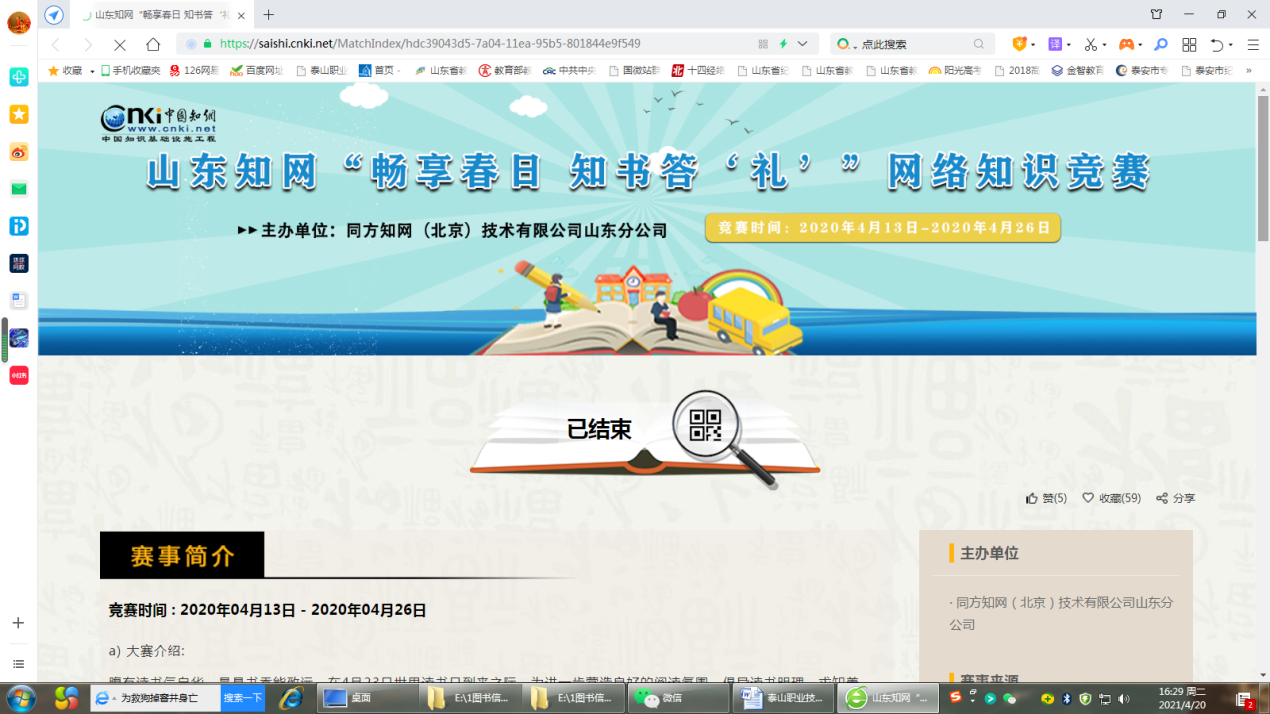Open the Windows Start button
The width and height of the screenshot is (1270, 714).
[x=20, y=698]
